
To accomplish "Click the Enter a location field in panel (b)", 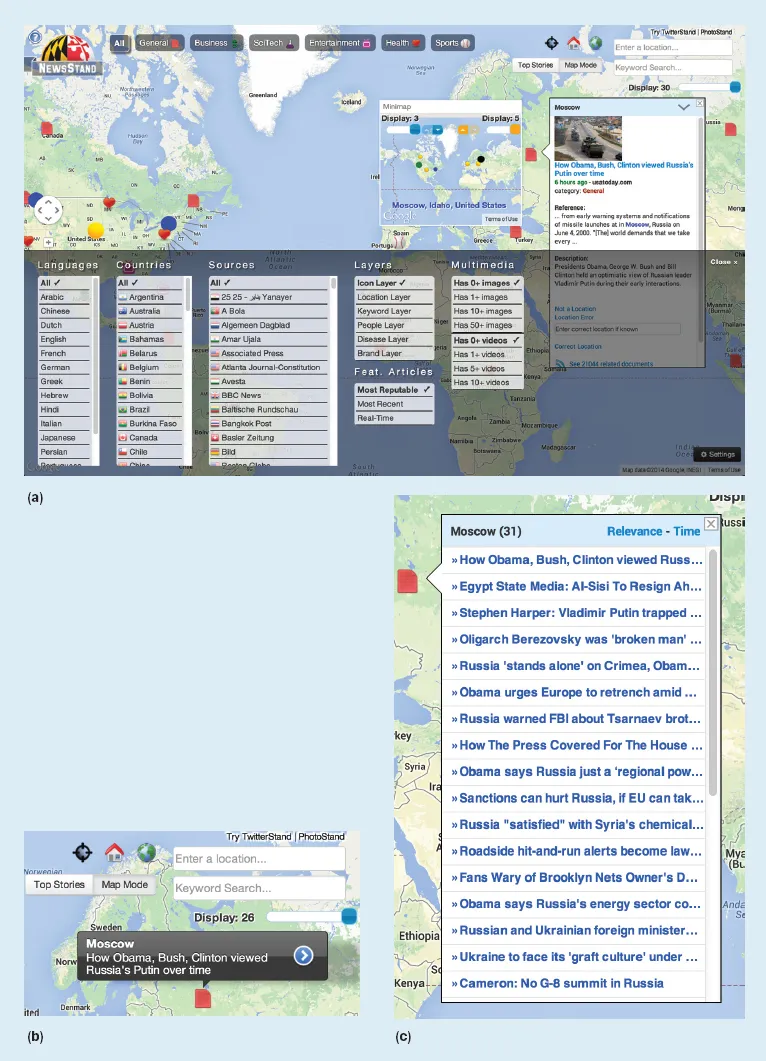I will pos(260,859).
